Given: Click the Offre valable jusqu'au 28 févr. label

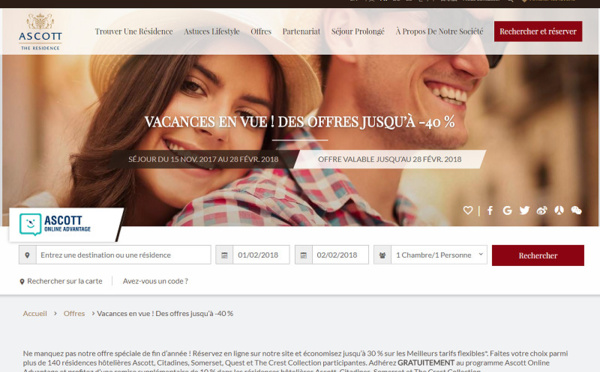Looking at the screenshot, I should (390, 159).
